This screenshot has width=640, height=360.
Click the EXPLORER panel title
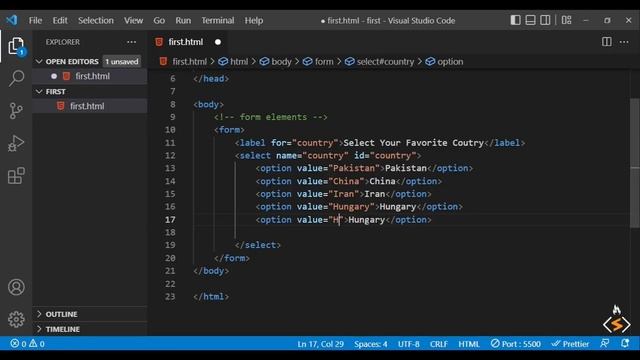click(62, 42)
